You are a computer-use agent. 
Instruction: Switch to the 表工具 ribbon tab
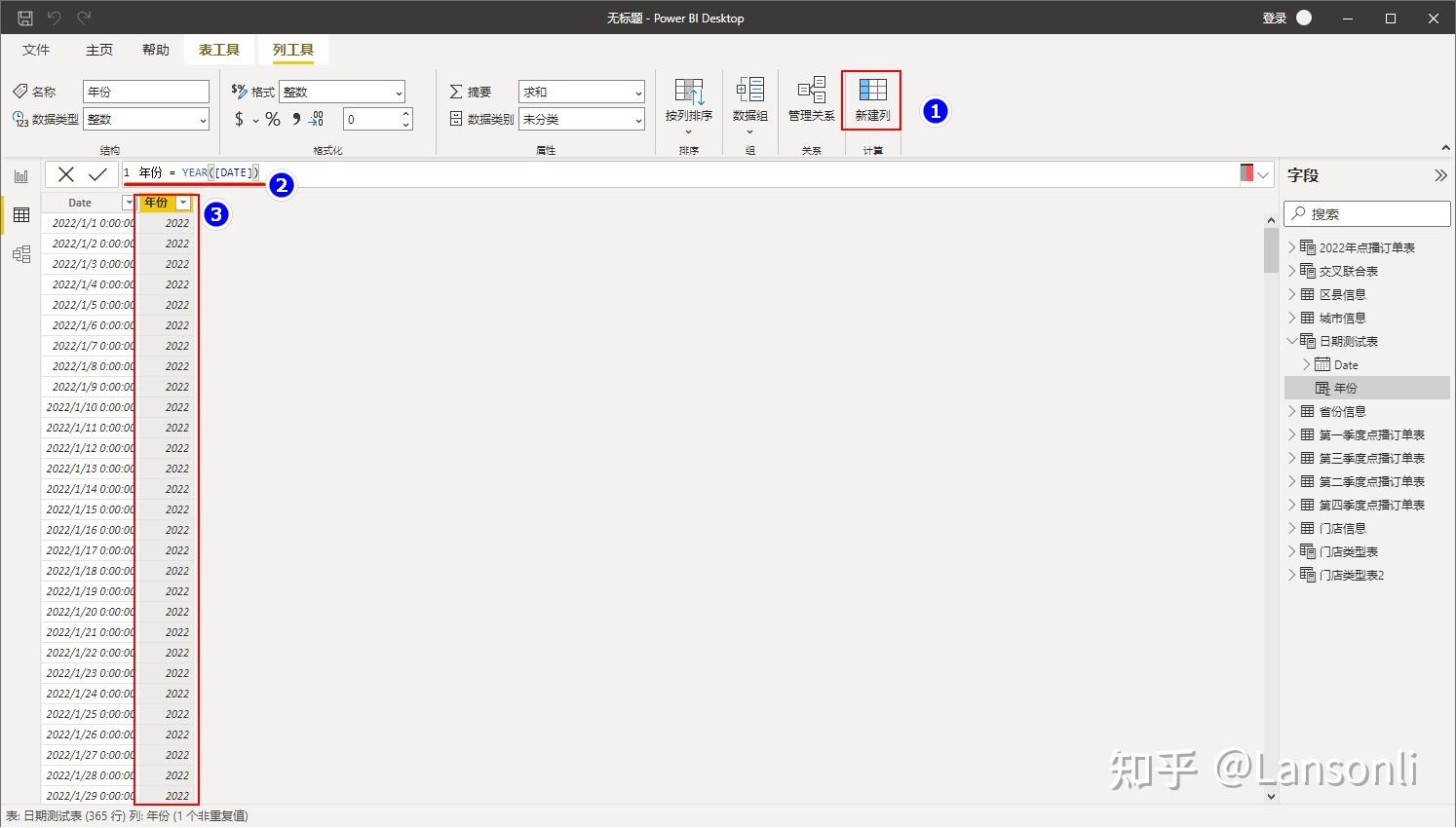tap(218, 49)
